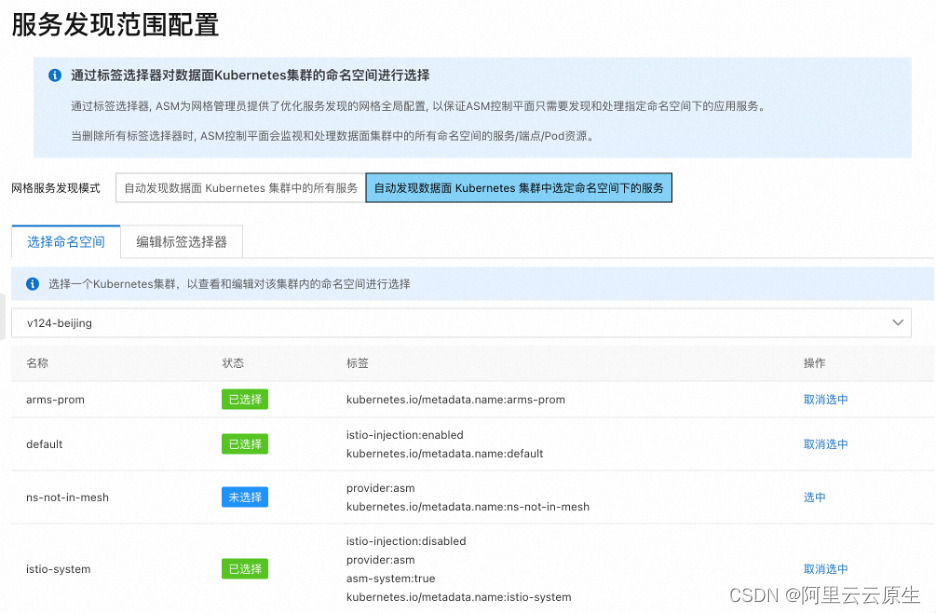Switch to the 选择命名空间 tab

click(66, 242)
